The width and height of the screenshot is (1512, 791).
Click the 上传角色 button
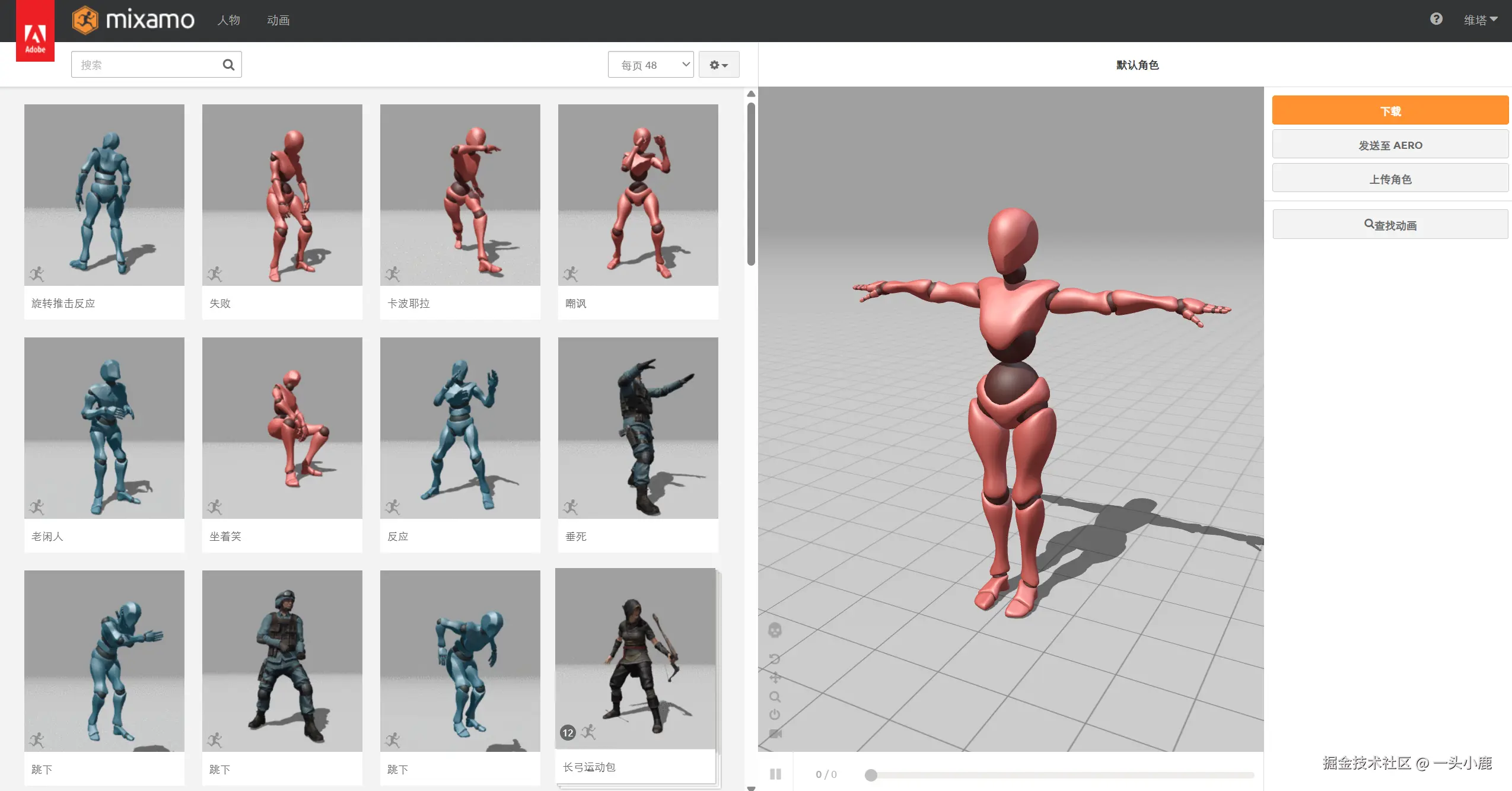1390,178
